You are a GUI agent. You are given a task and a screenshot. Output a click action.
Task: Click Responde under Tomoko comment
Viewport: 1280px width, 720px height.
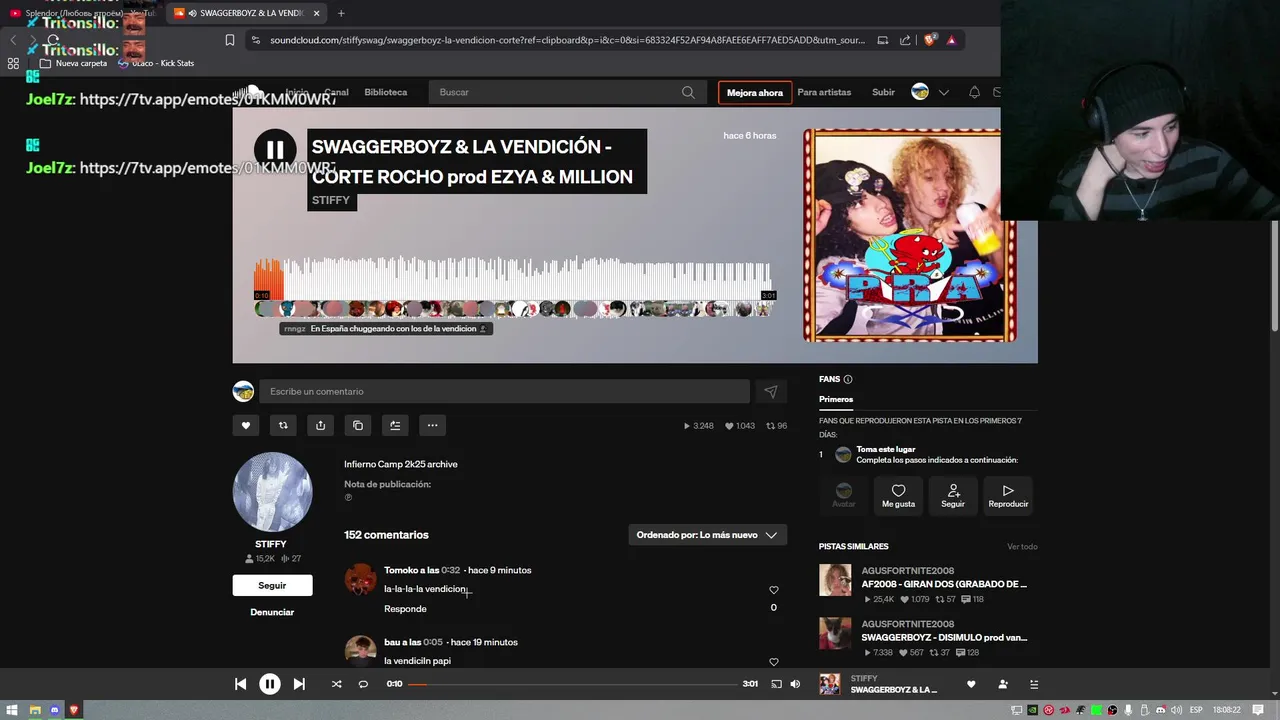click(405, 609)
